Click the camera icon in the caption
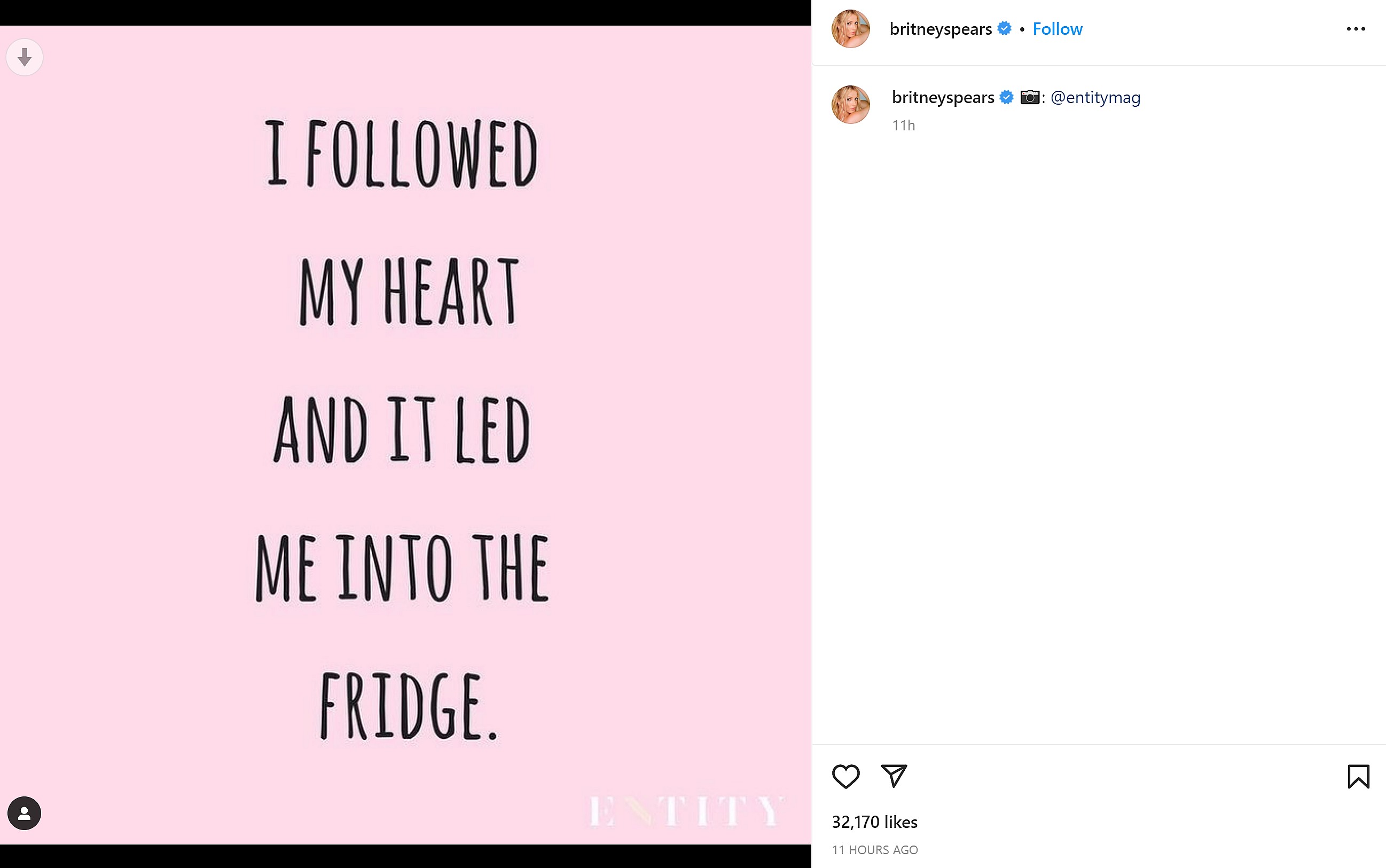This screenshot has width=1386, height=868. (1030, 97)
